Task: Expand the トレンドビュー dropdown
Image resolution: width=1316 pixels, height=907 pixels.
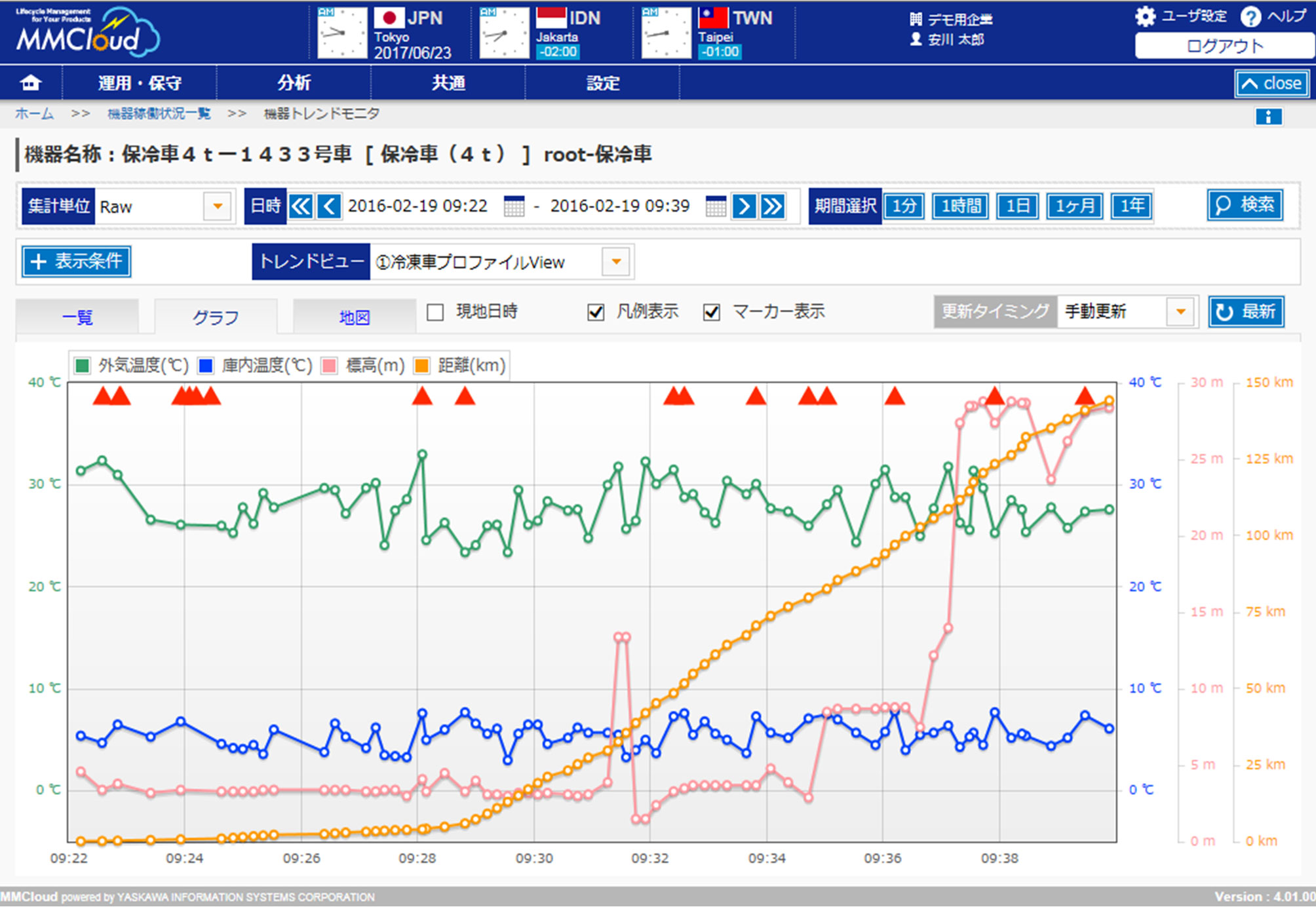Action: (x=615, y=261)
